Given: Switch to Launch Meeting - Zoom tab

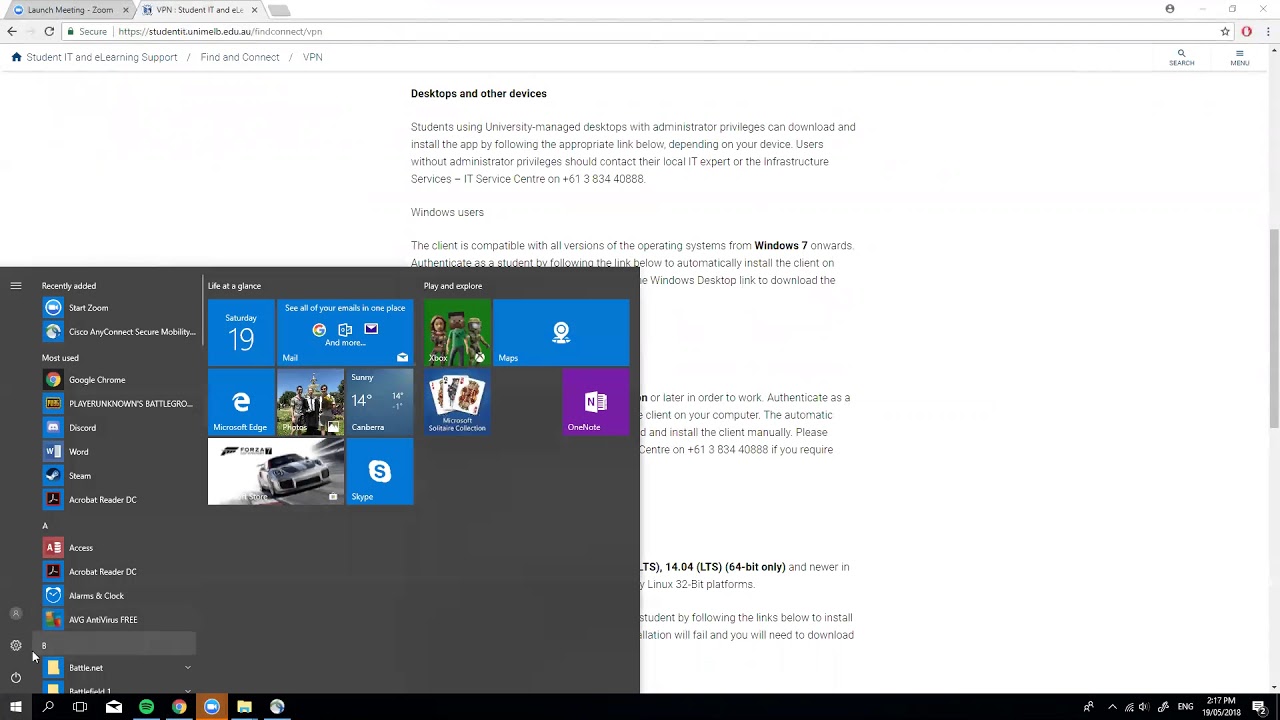Looking at the screenshot, I should [69, 10].
